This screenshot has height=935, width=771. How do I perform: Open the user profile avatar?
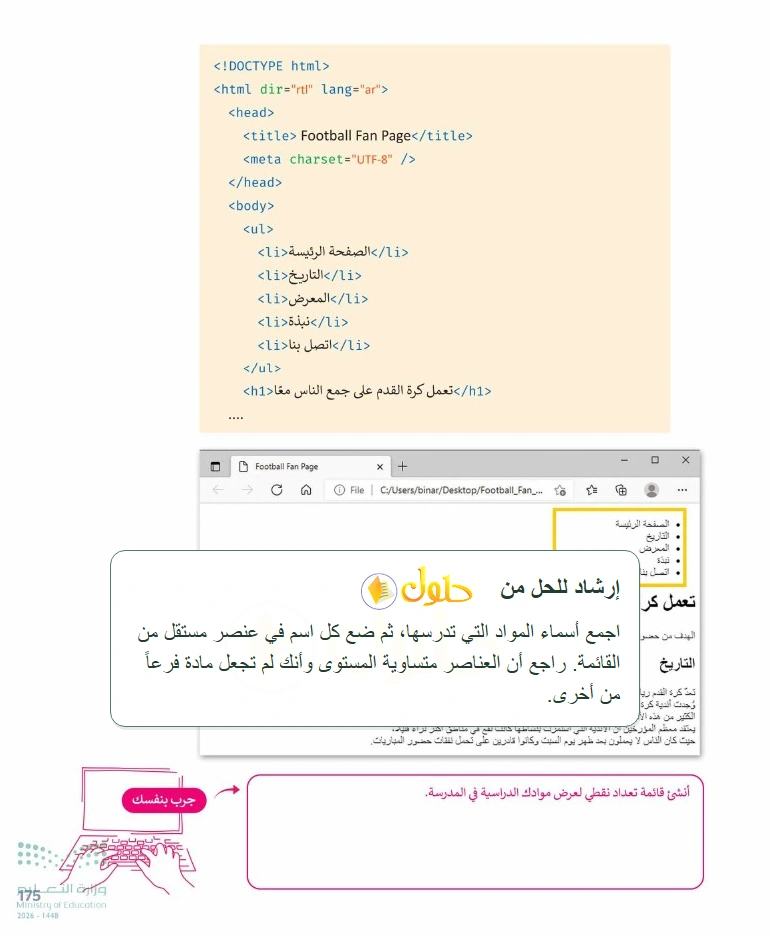(x=652, y=490)
